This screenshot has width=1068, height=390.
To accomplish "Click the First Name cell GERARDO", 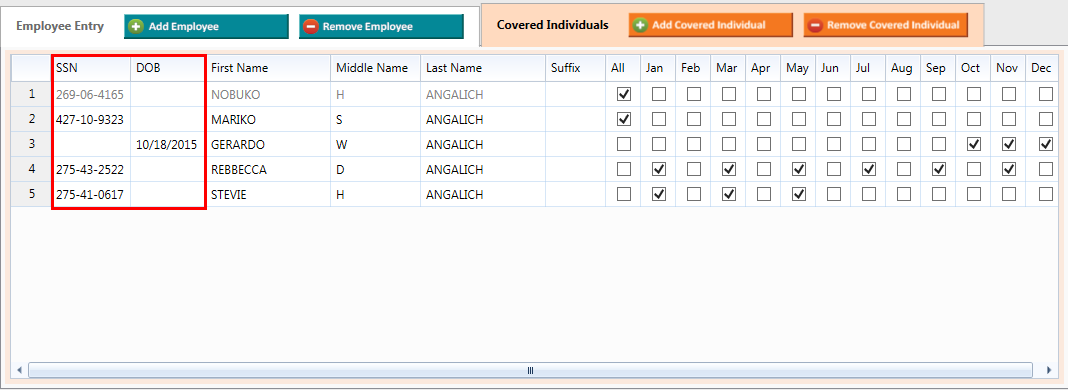I will (268, 144).
